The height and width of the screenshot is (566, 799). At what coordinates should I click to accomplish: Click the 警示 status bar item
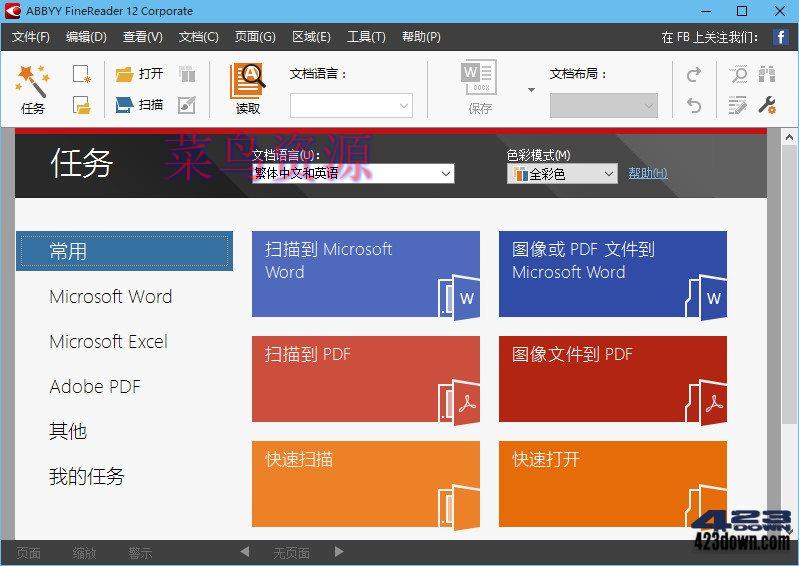click(140, 553)
